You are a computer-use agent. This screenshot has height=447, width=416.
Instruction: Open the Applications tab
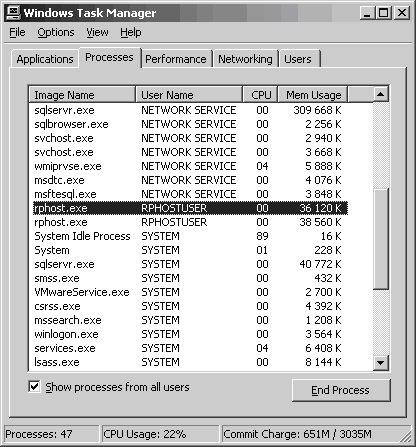click(45, 59)
